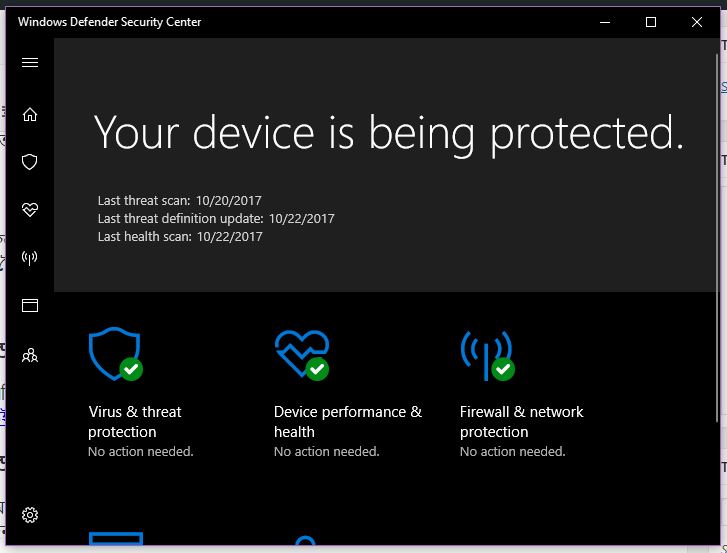Close the Windows Defender Security Center window
This screenshot has width=727, height=553.
point(697,22)
